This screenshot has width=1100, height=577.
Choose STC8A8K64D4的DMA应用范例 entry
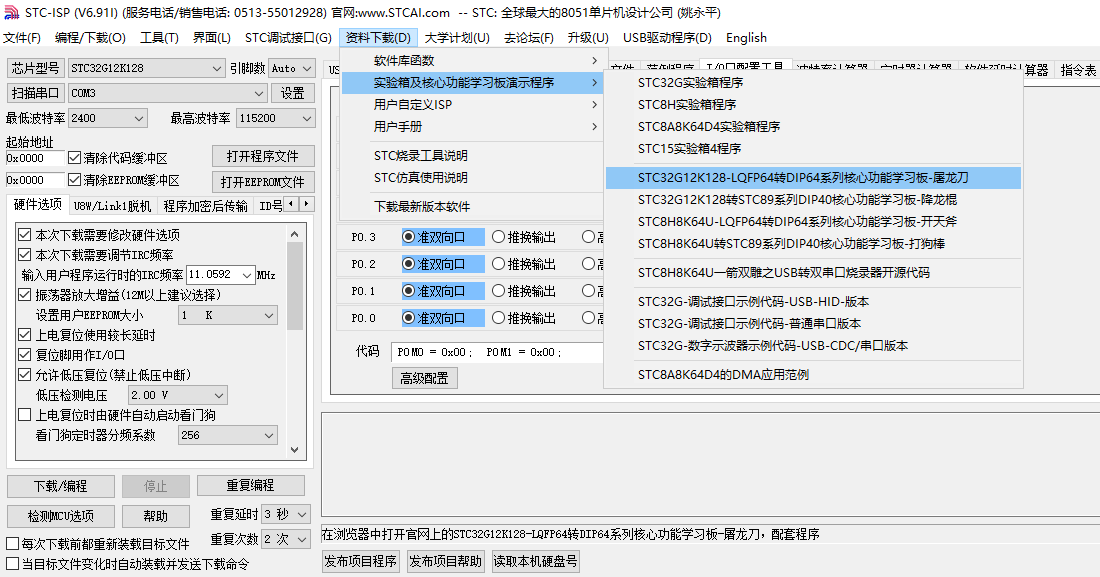pyautogui.click(x=813, y=375)
